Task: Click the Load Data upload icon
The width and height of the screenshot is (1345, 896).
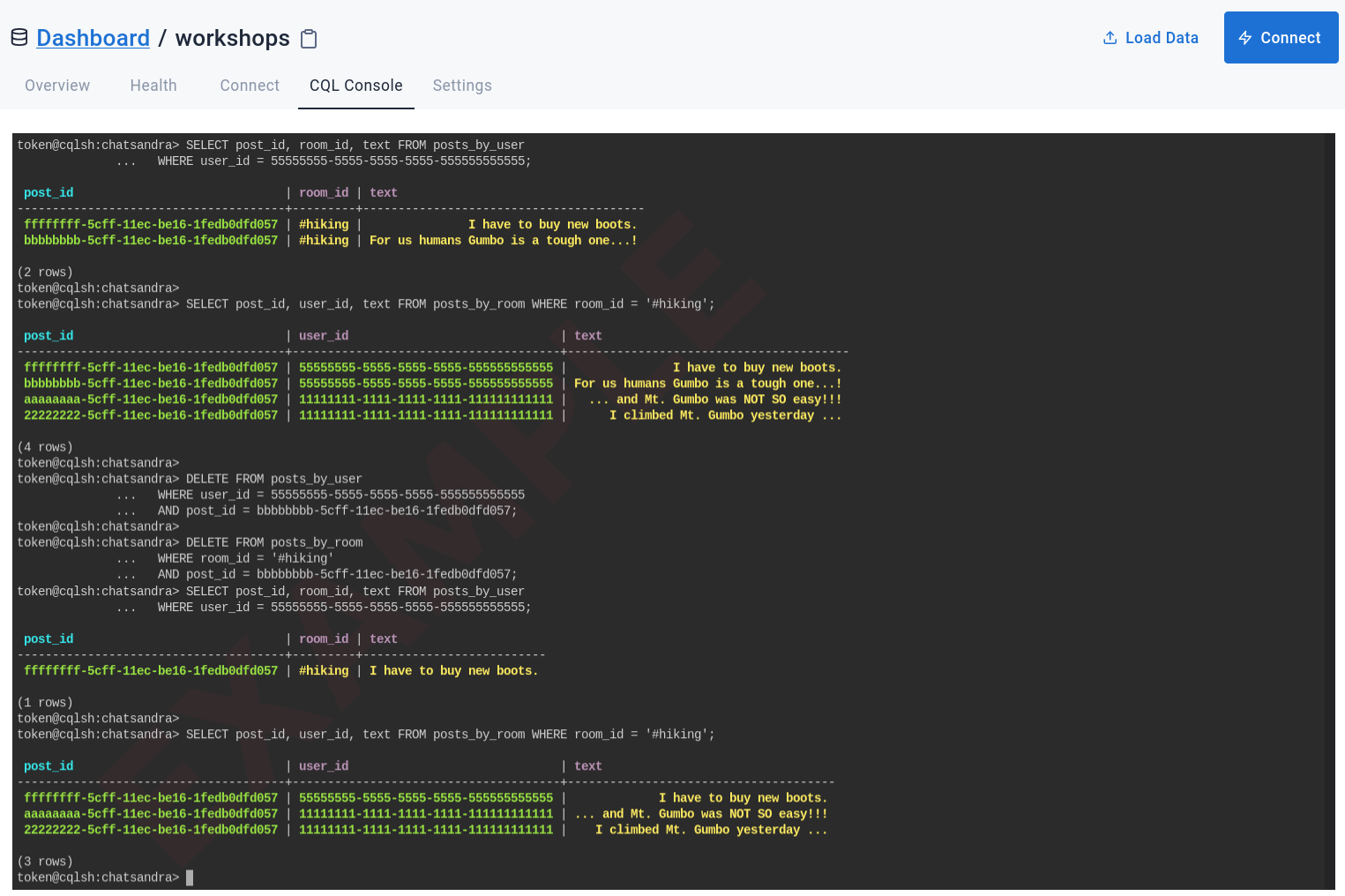Action: (x=1110, y=38)
